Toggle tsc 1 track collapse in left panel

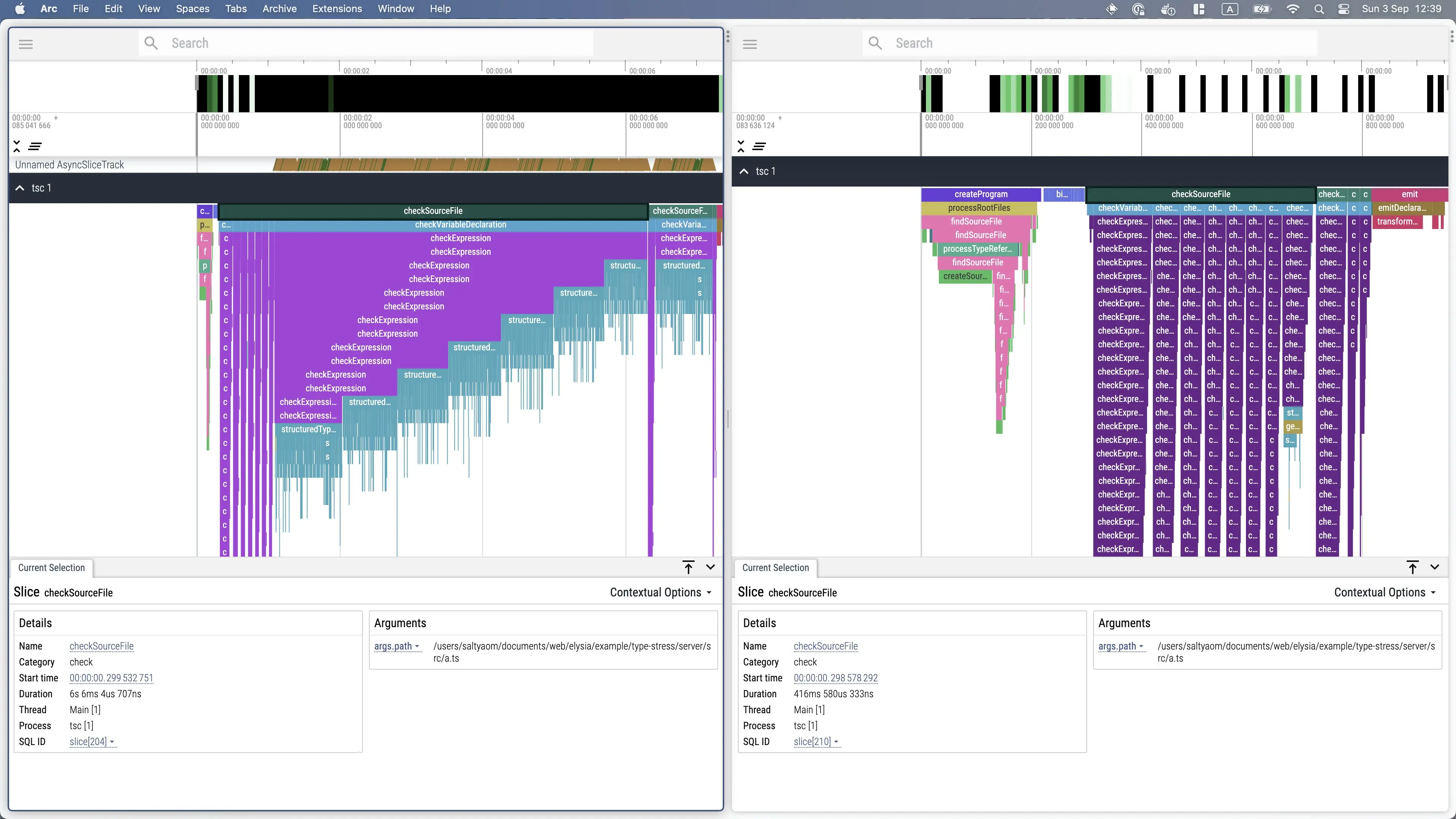pos(20,188)
